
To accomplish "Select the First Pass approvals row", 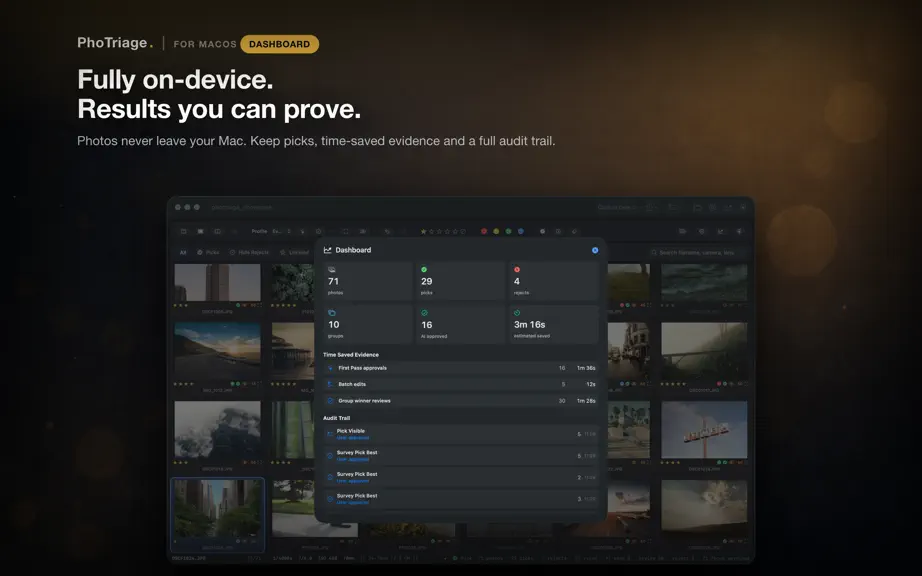I will click(x=460, y=368).
